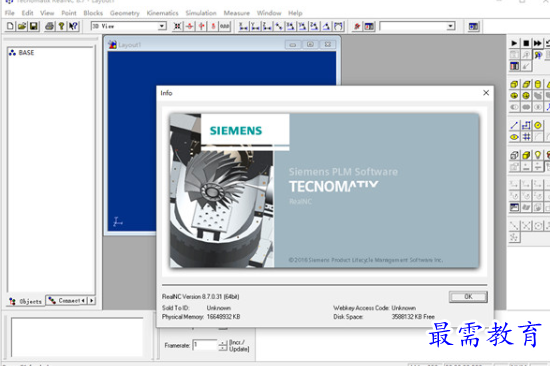Click the Framerate spinner arrows
550x366 pixels.
pyautogui.click(x=223, y=346)
